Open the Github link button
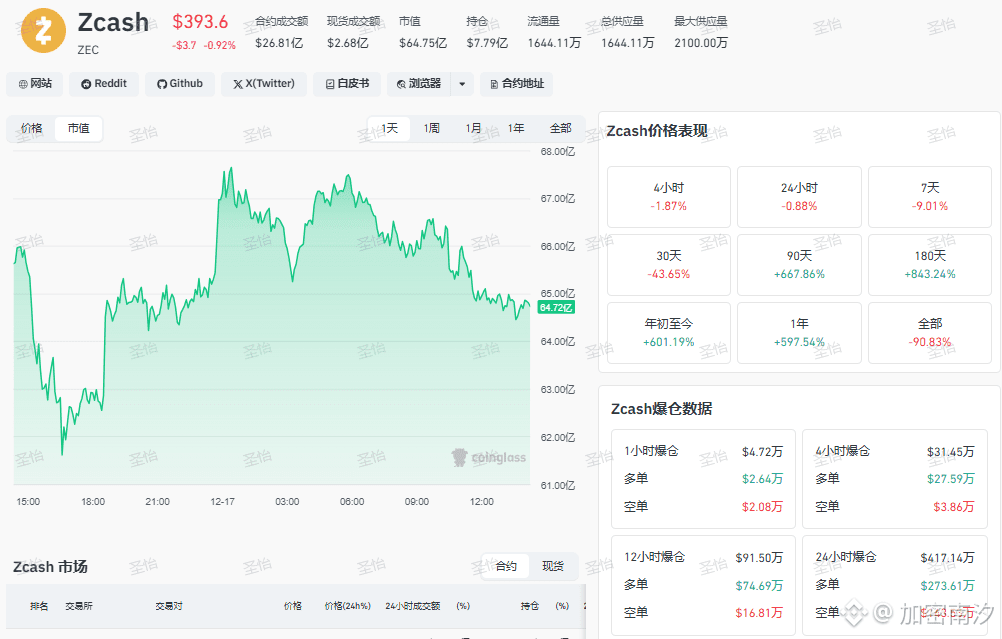Image resolution: width=1002 pixels, height=639 pixels. pyautogui.click(x=180, y=84)
